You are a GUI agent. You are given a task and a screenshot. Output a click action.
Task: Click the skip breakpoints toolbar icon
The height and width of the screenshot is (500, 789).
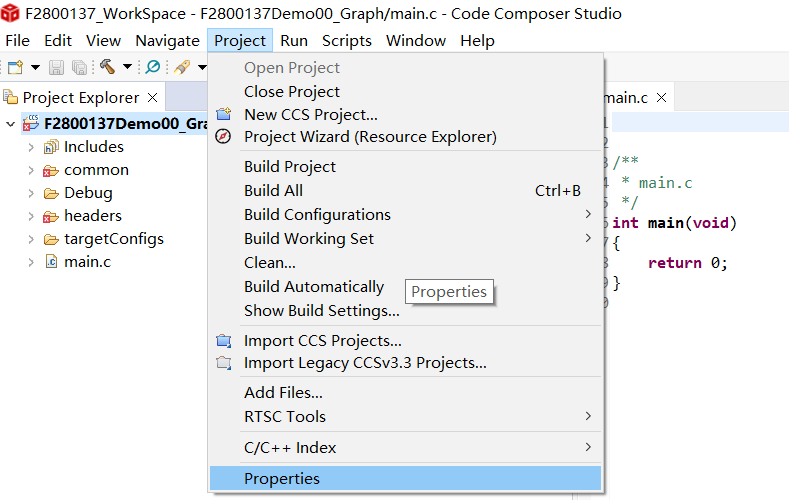coord(152,66)
